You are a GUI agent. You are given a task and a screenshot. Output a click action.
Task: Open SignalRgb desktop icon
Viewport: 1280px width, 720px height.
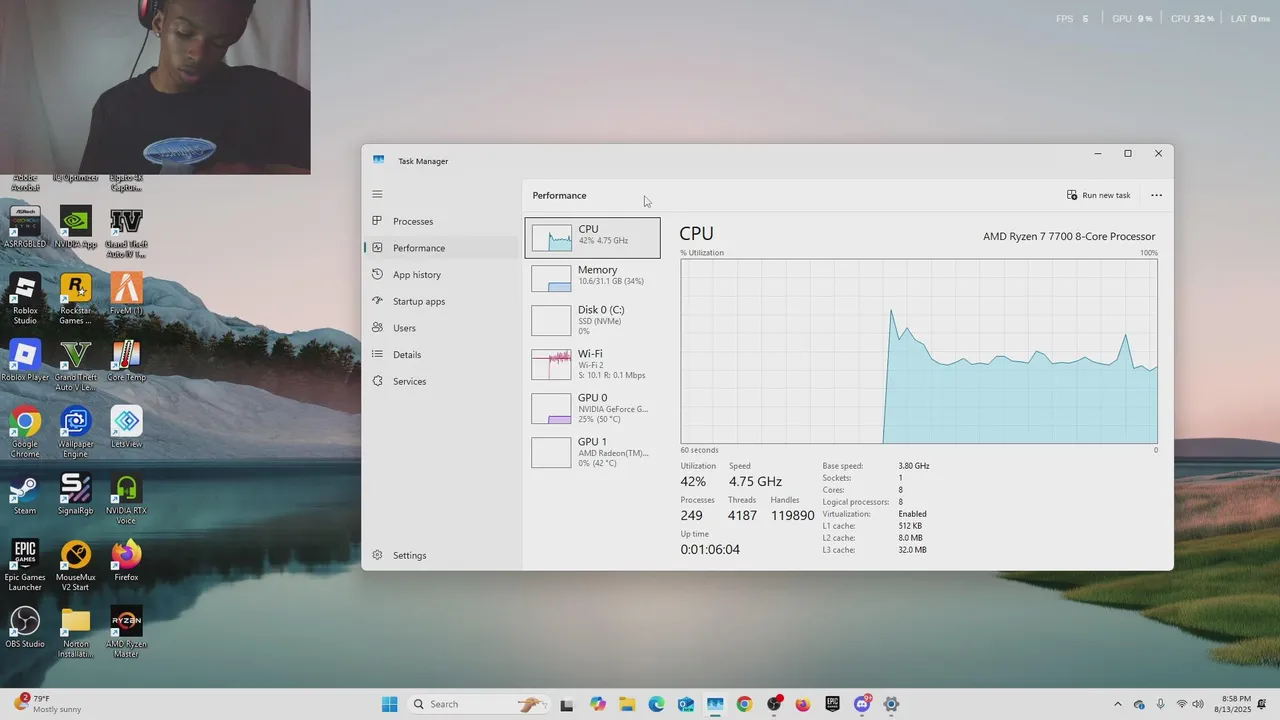[76, 494]
